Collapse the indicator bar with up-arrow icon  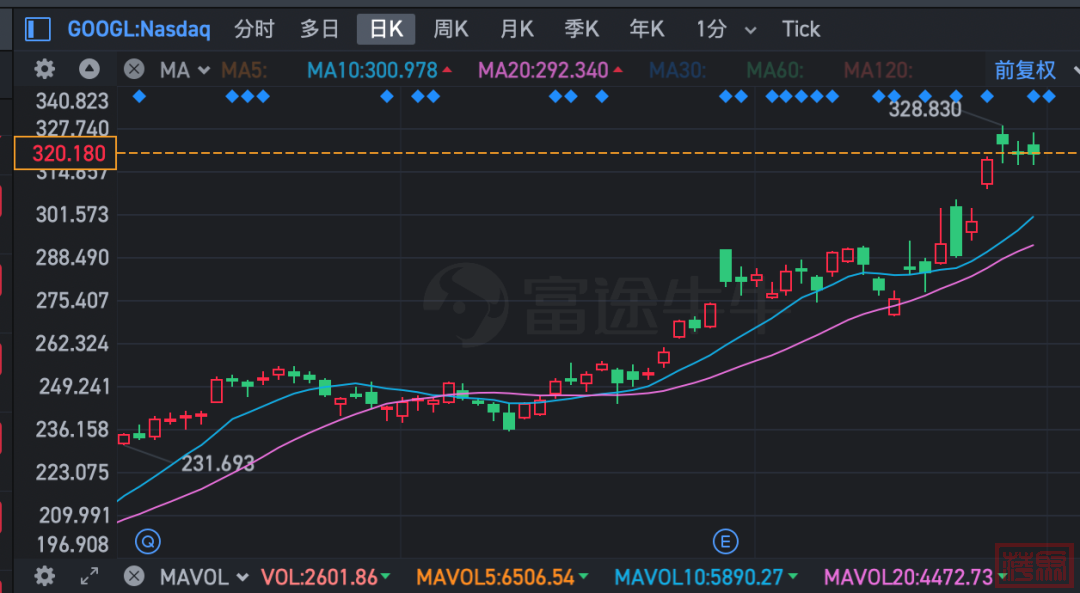point(90,70)
